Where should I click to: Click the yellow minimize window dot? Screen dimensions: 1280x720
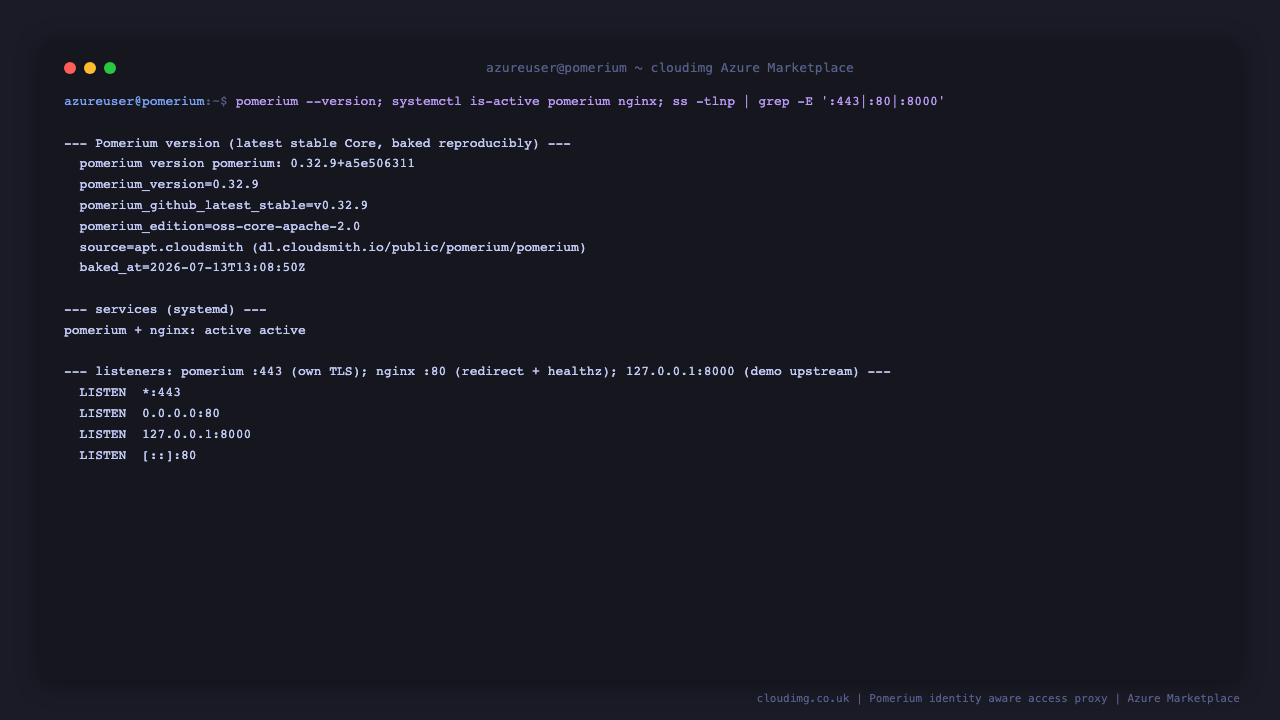coord(90,68)
